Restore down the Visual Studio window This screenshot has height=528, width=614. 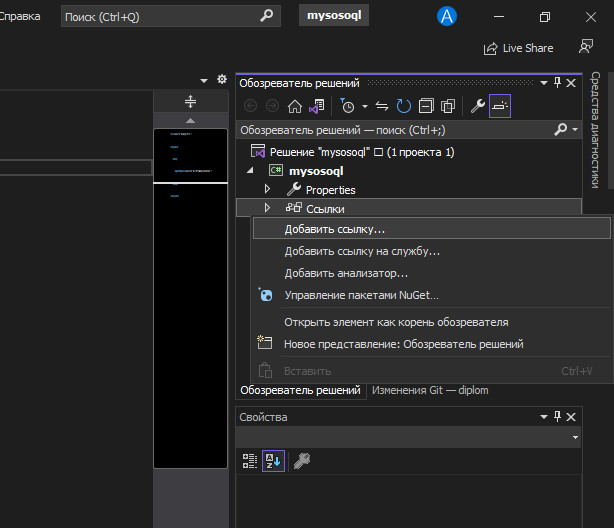pyautogui.click(x=545, y=17)
